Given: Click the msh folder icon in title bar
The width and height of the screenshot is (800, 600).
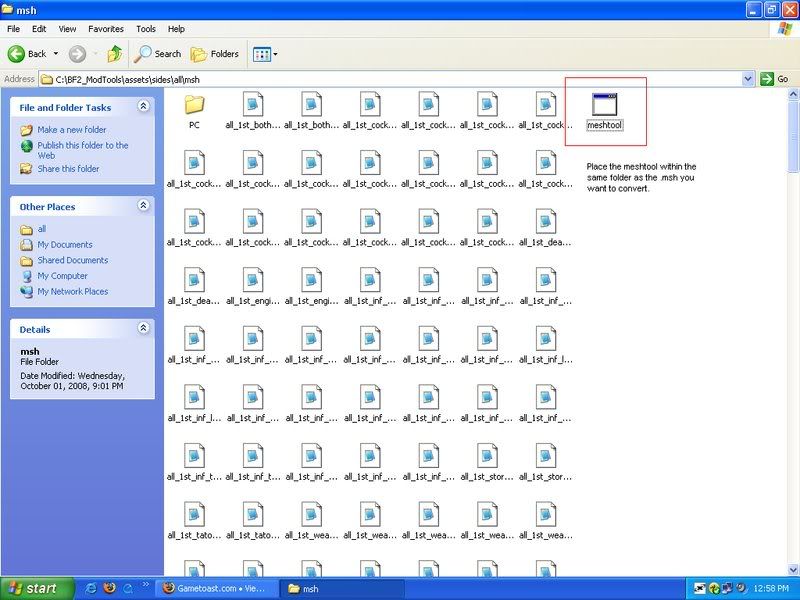Looking at the screenshot, I should (7, 9).
